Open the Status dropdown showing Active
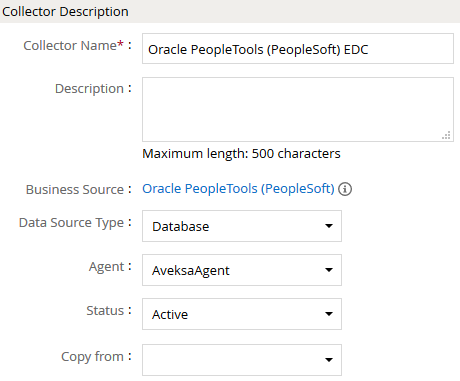Viewport: 460px width, 381px height. pyautogui.click(x=242, y=314)
